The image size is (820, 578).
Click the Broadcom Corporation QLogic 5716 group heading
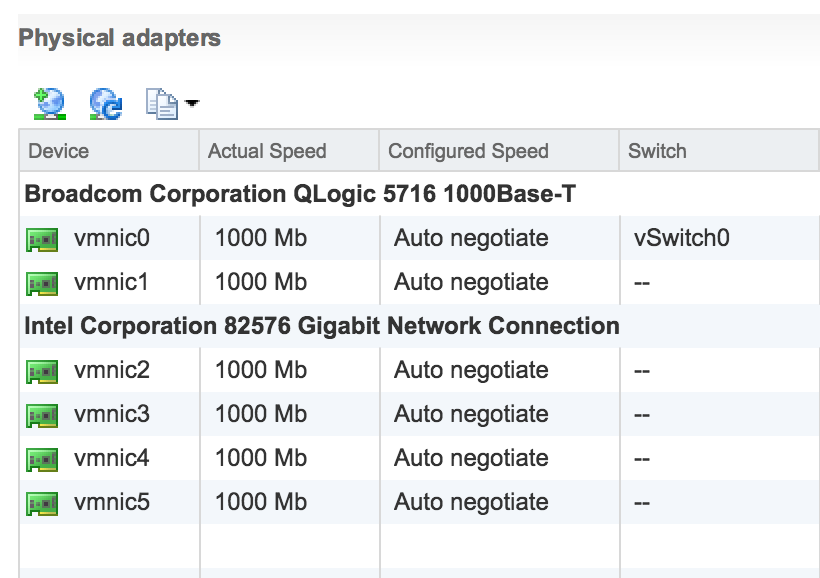300,194
